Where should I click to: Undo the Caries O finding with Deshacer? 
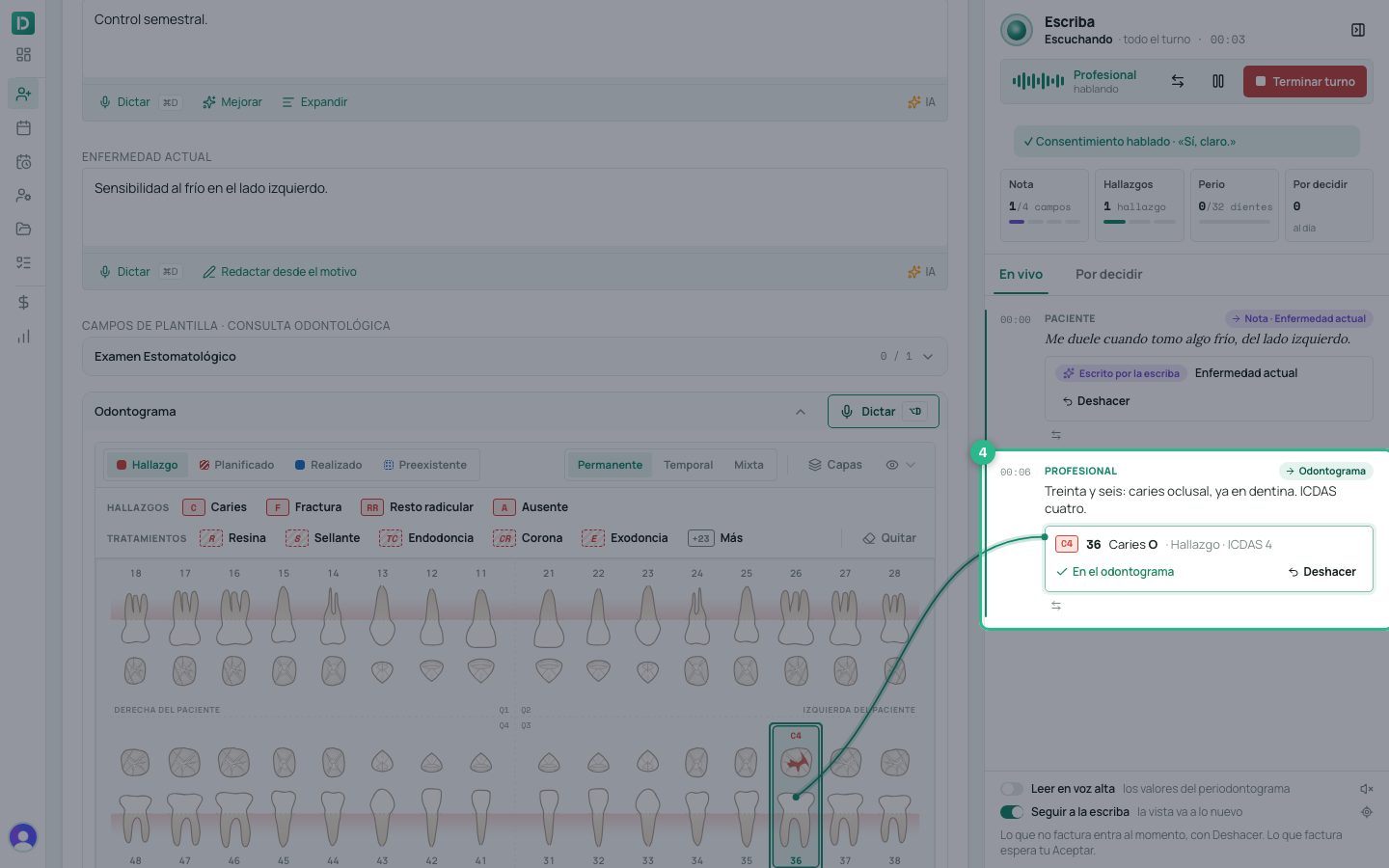point(1321,572)
